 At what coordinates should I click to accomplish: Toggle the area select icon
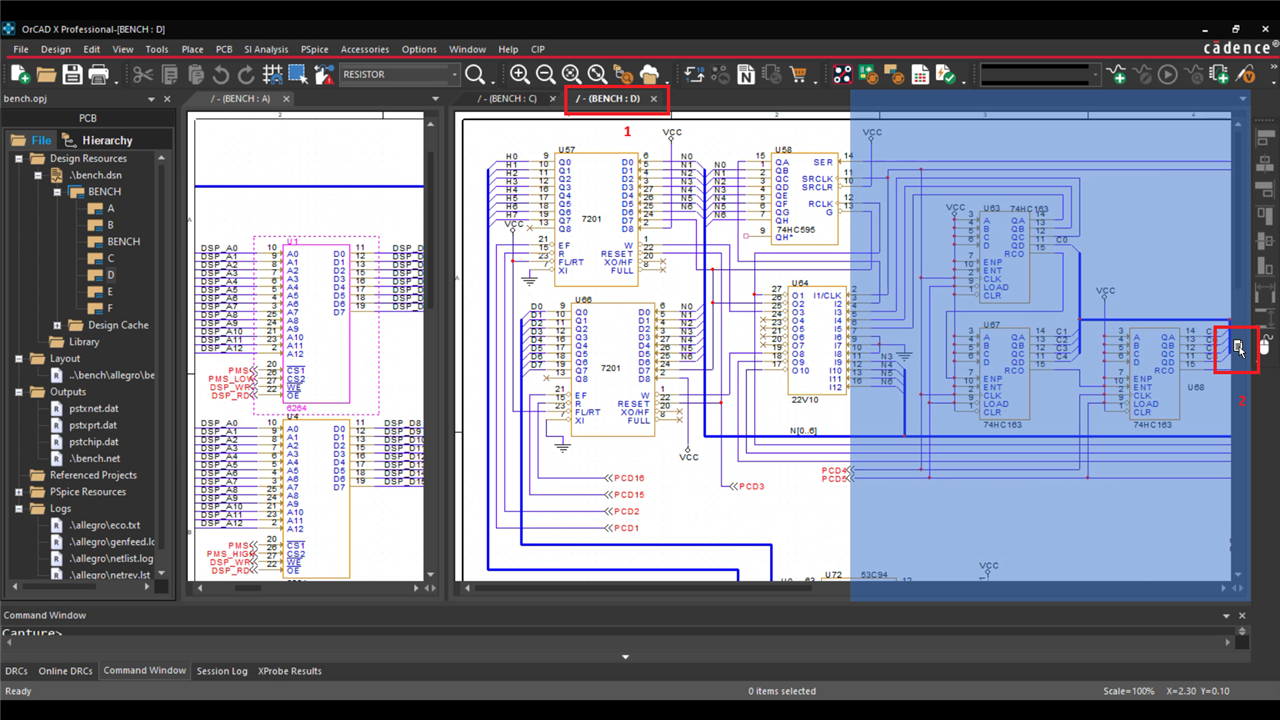(x=298, y=74)
